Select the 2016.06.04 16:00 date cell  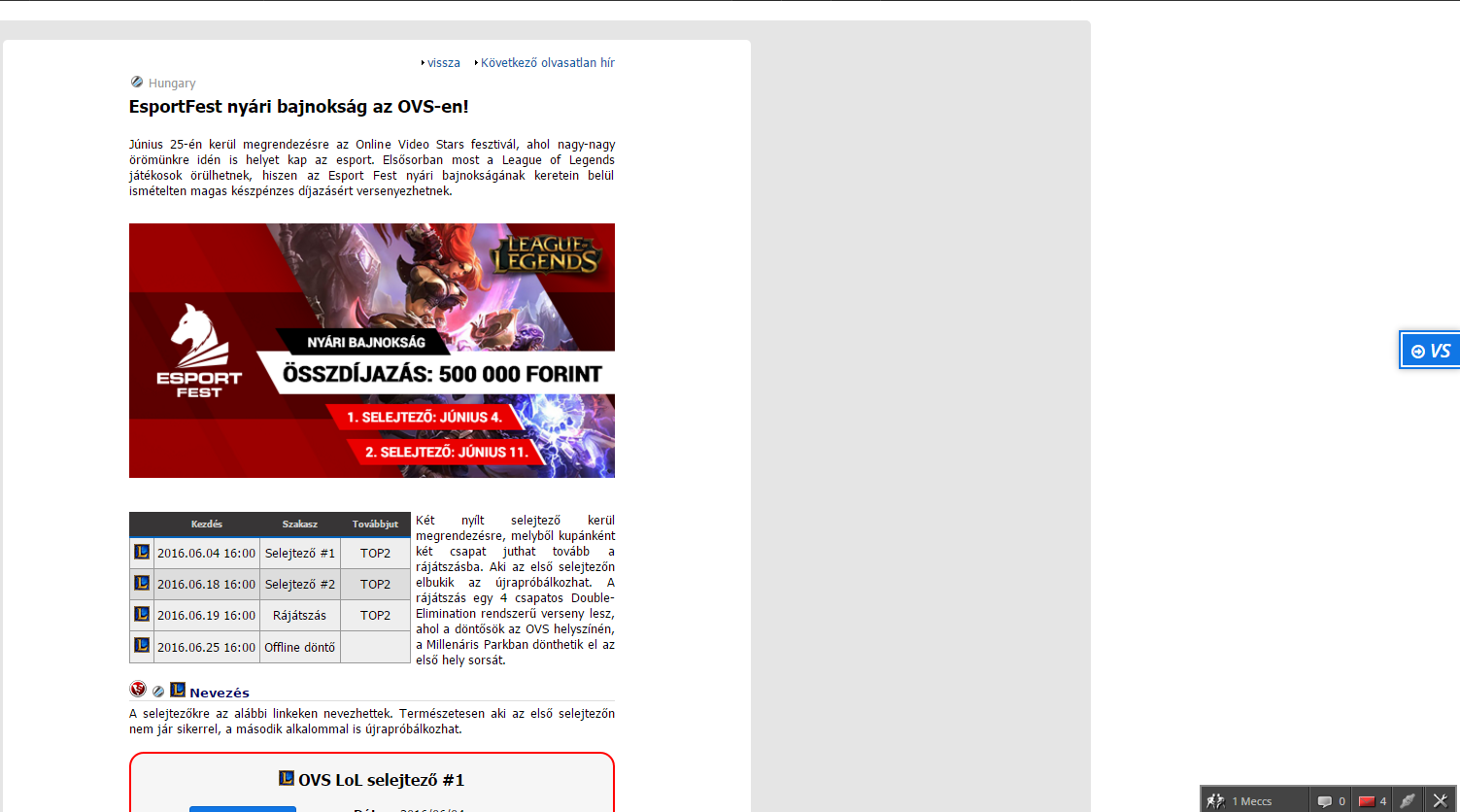point(207,553)
